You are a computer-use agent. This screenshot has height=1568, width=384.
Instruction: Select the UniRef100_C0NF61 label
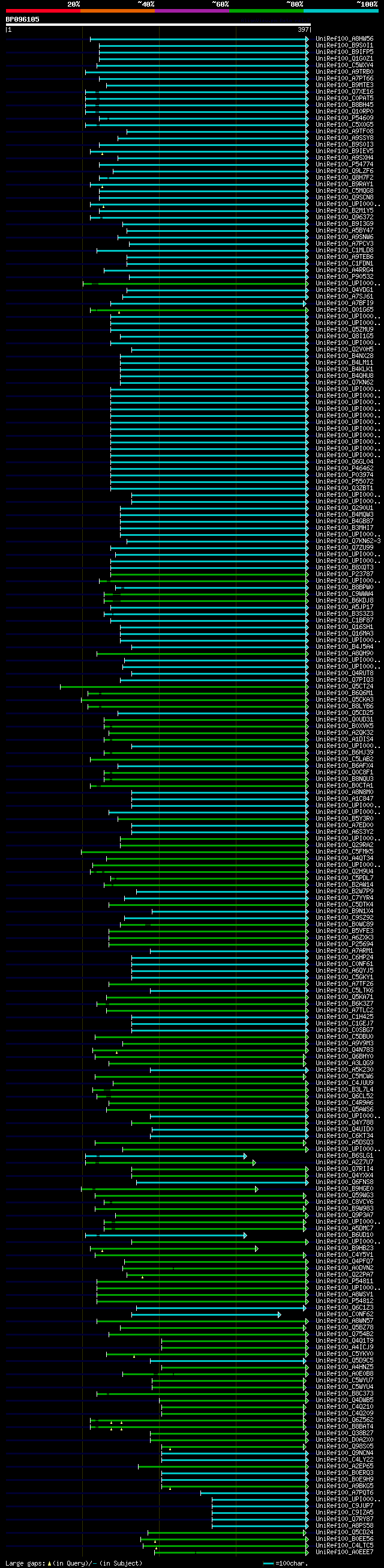(344, 964)
